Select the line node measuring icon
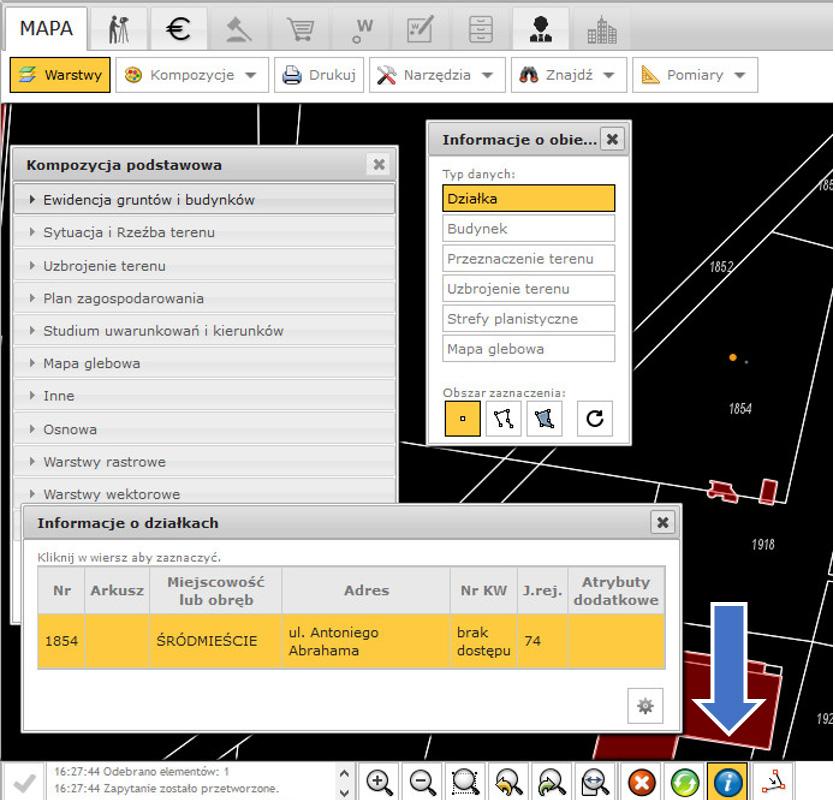 click(773, 782)
